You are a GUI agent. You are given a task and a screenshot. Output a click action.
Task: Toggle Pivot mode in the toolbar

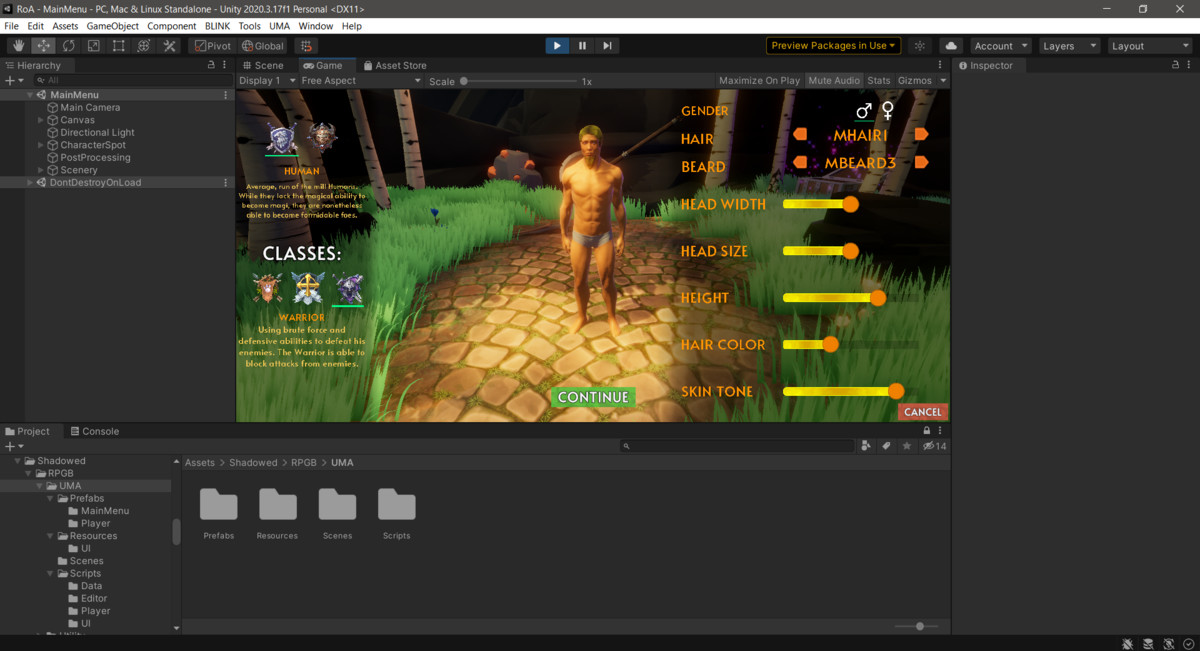pos(212,45)
